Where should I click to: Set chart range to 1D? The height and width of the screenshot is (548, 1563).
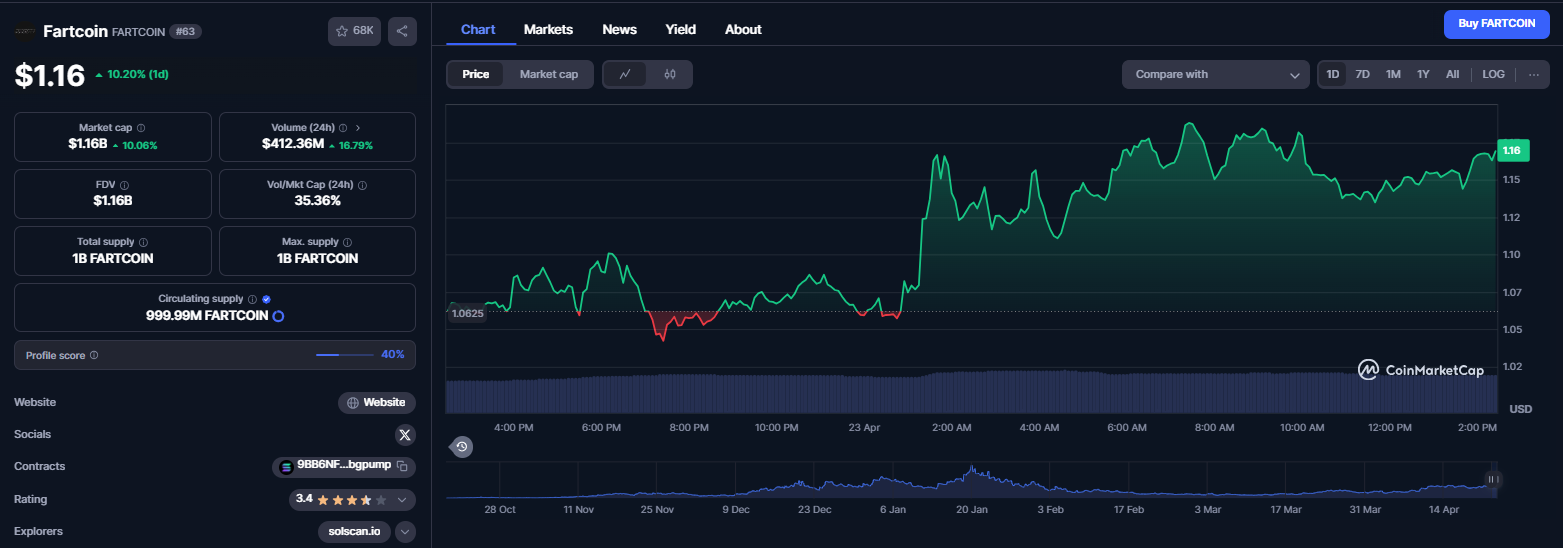(1333, 74)
